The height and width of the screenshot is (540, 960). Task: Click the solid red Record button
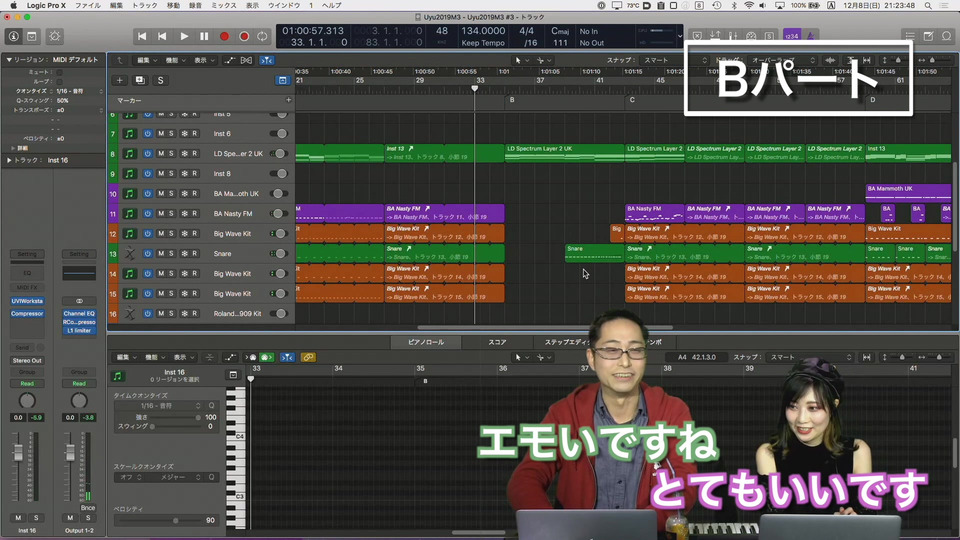(x=224, y=36)
